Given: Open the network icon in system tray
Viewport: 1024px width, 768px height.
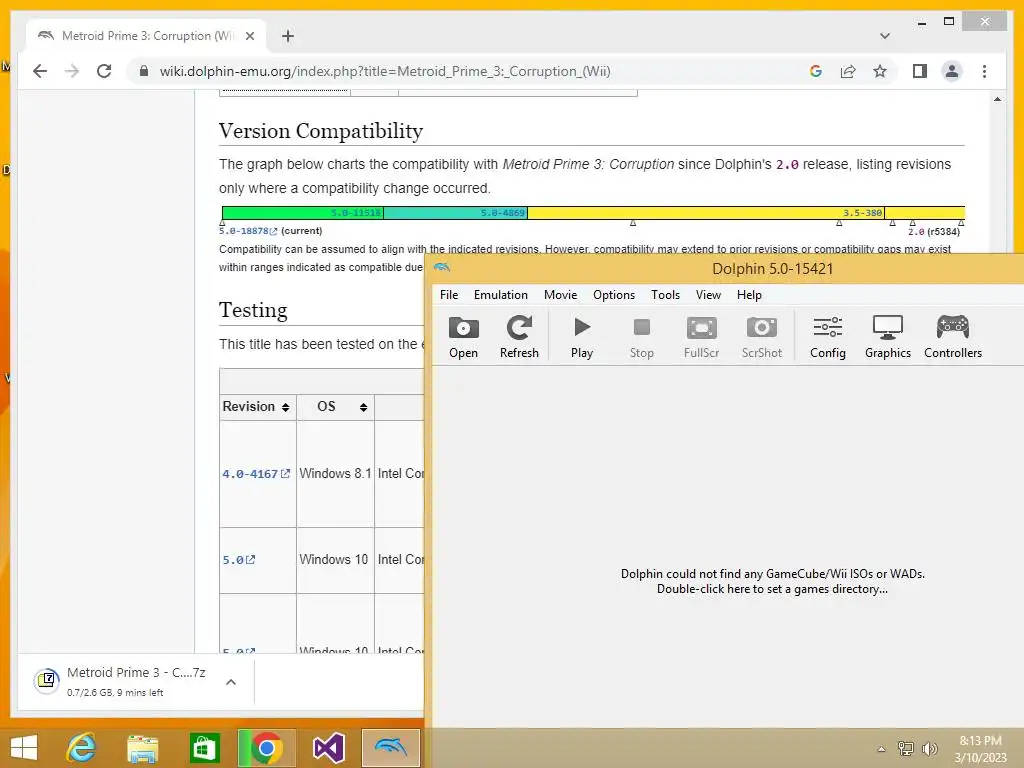Looking at the screenshot, I should [906, 748].
